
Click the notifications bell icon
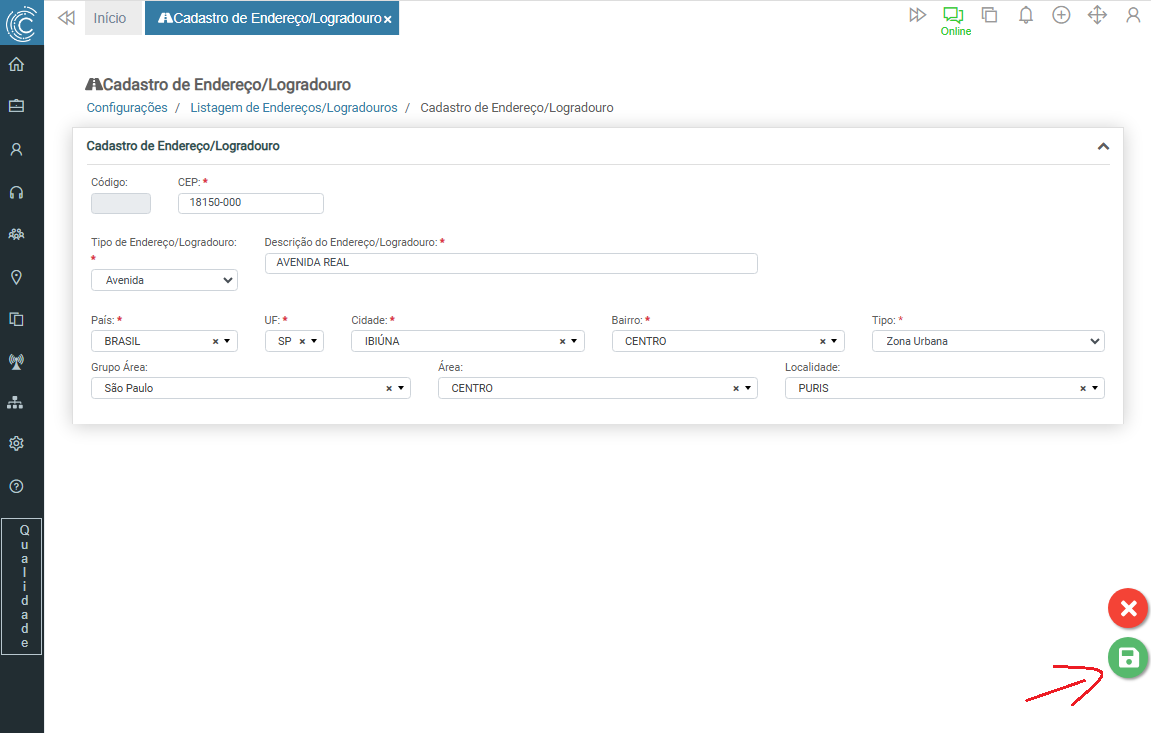coord(1026,15)
